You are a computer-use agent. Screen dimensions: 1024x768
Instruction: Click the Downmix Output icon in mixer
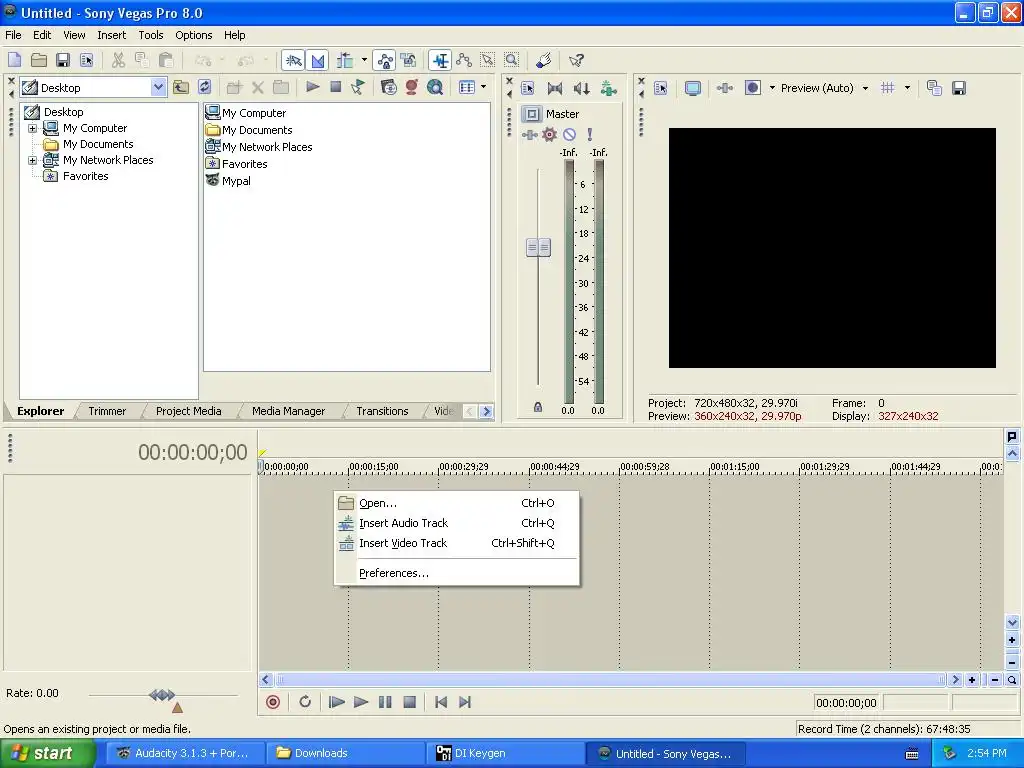point(554,88)
